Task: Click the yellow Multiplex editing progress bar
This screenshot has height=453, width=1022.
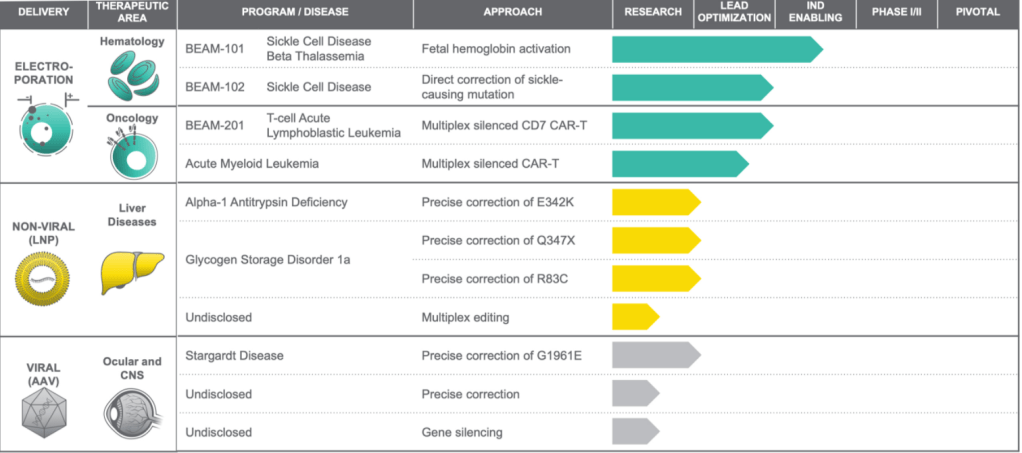Action: (633, 317)
